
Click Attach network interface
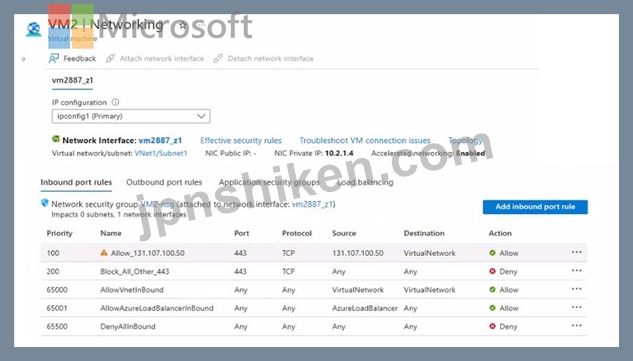[x=155, y=59]
